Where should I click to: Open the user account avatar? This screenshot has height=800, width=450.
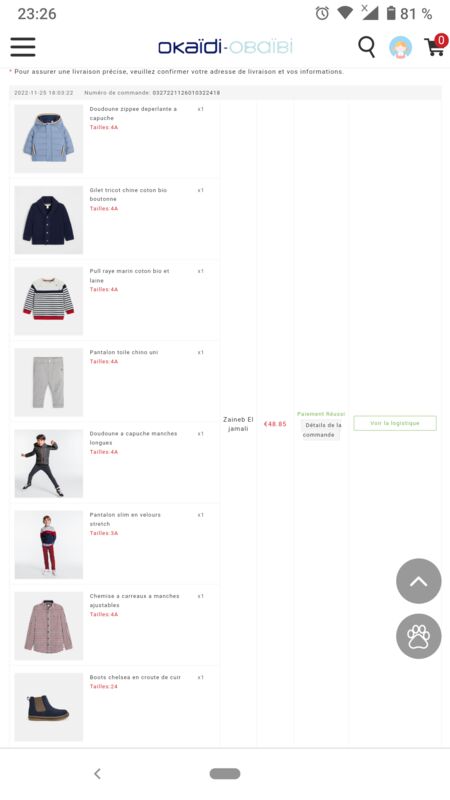[x=401, y=47]
